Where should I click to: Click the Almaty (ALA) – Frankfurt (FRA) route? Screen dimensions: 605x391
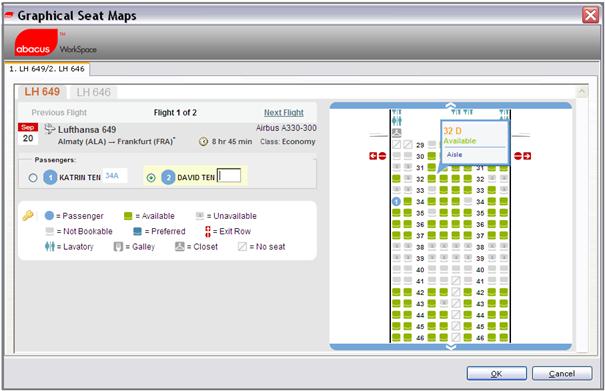[x=116, y=141]
